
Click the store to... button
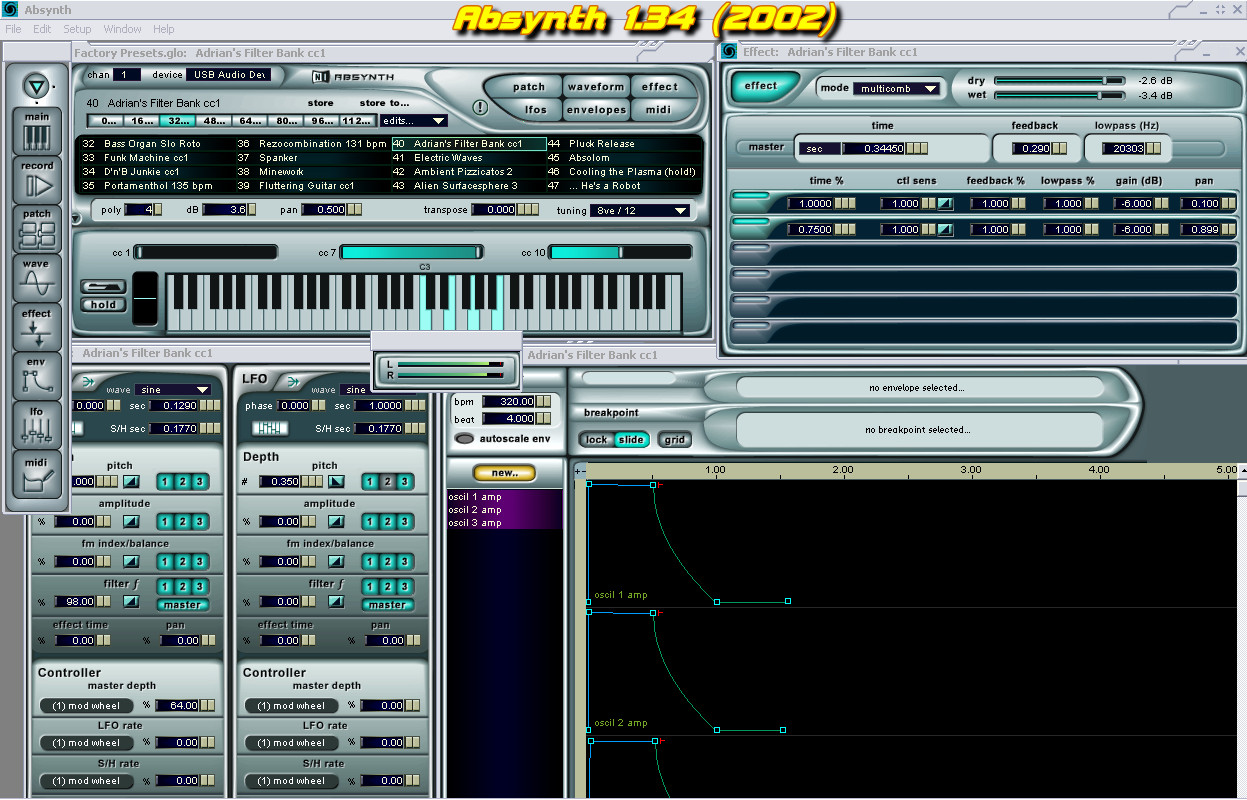[x=385, y=103]
